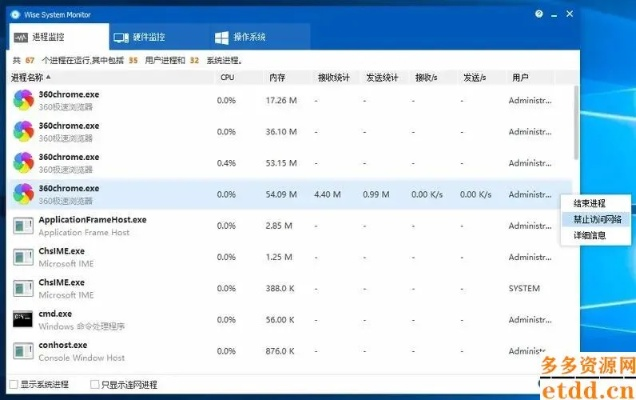This screenshot has width=636, height=400.
Task: Click the ApplicationFrameHost.exe process icon
Action: click(23, 226)
